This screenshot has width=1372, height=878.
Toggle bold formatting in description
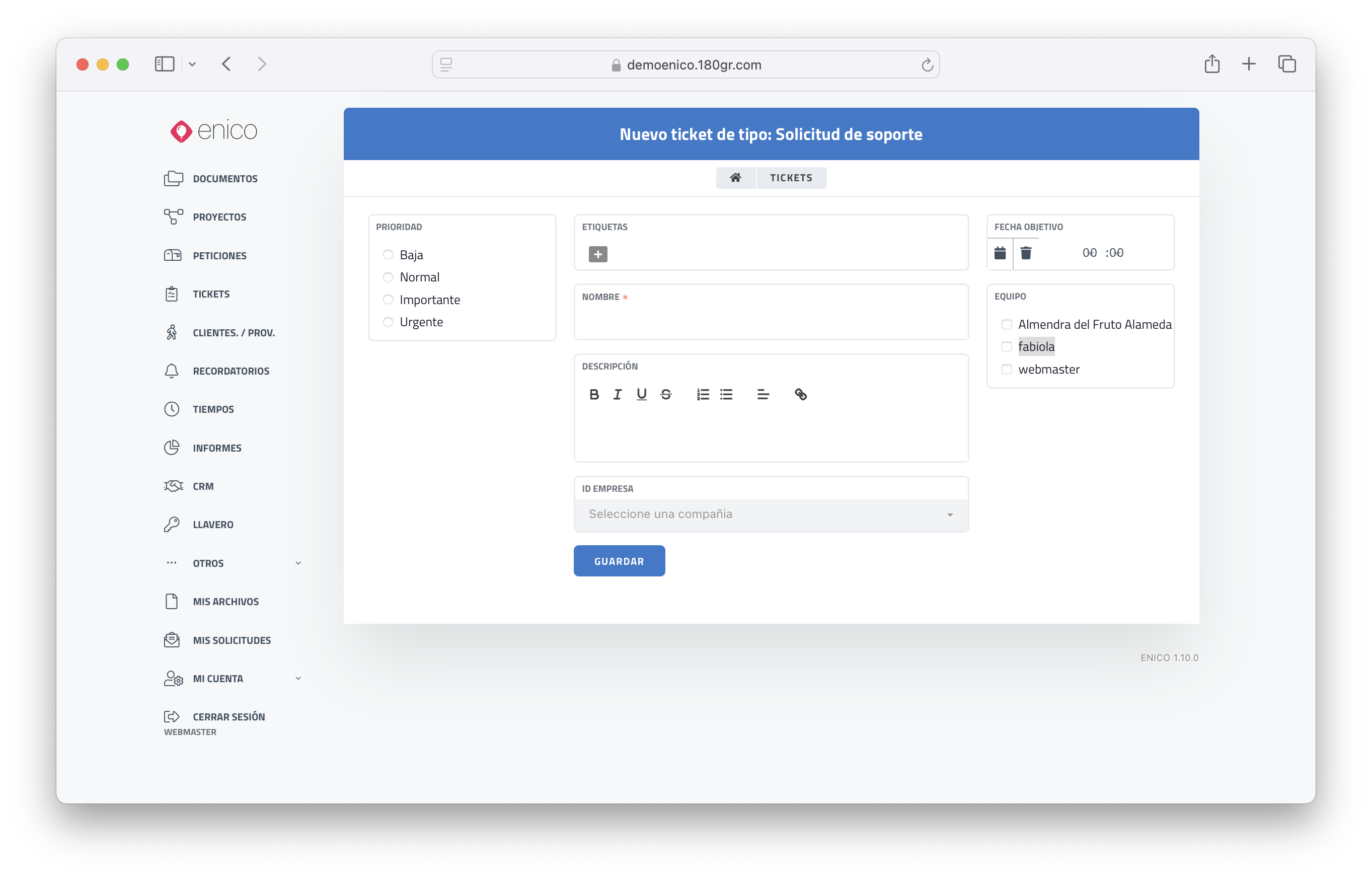pyautogui.click(x=594, y=394)
